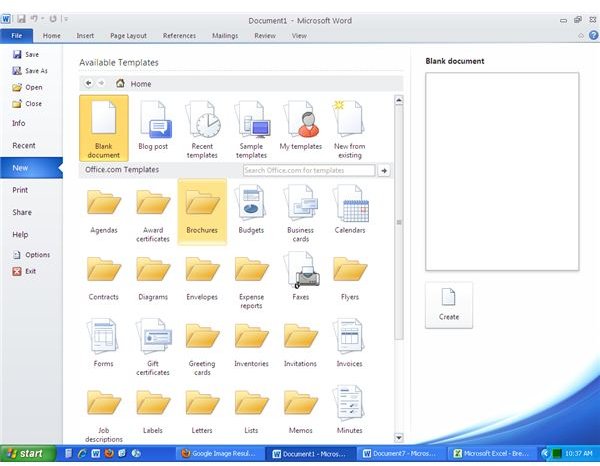The height and width of the screenshot is (466, 600).
Task: Open the Flyers folder
Action: coord(349,277)
